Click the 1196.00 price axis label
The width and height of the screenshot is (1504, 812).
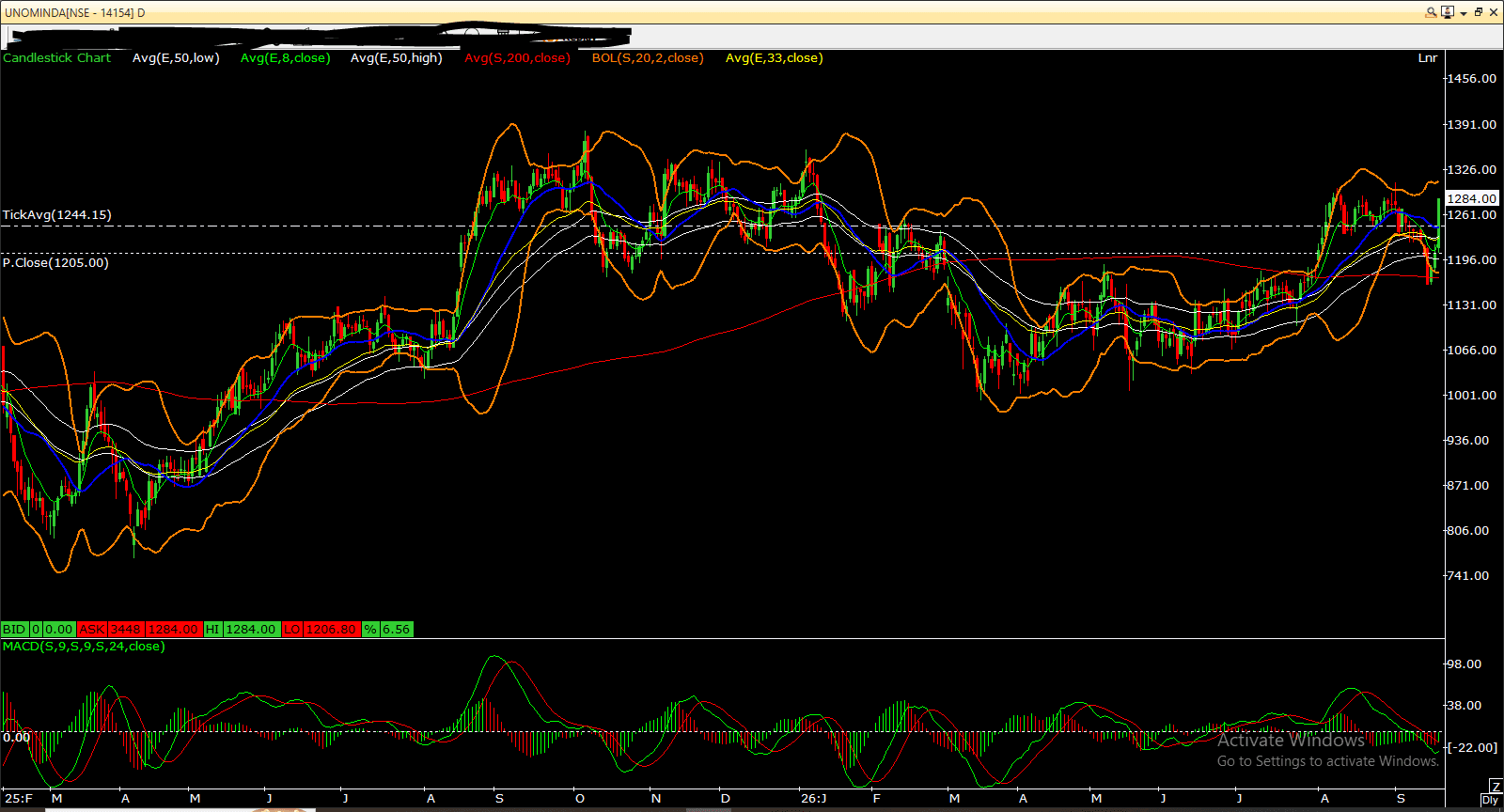1472,260
